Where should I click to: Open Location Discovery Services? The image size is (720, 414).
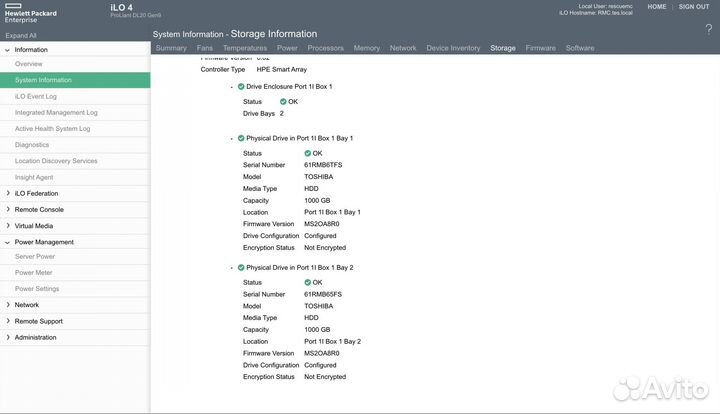click(x=75, y=161)
